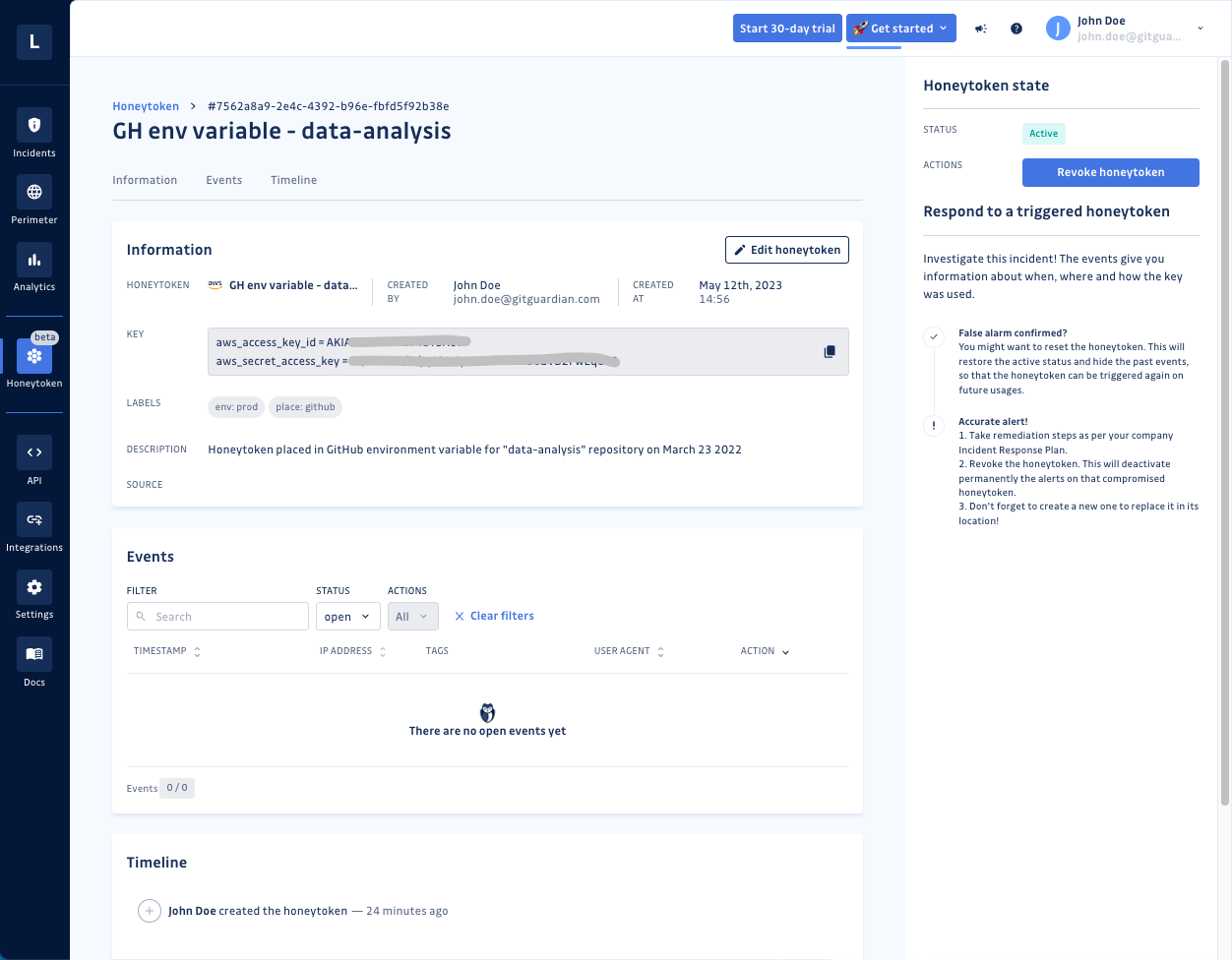Toggle sorting on the USER AGENT column
Screen dimensions: 1232x960
click(659, 650)
